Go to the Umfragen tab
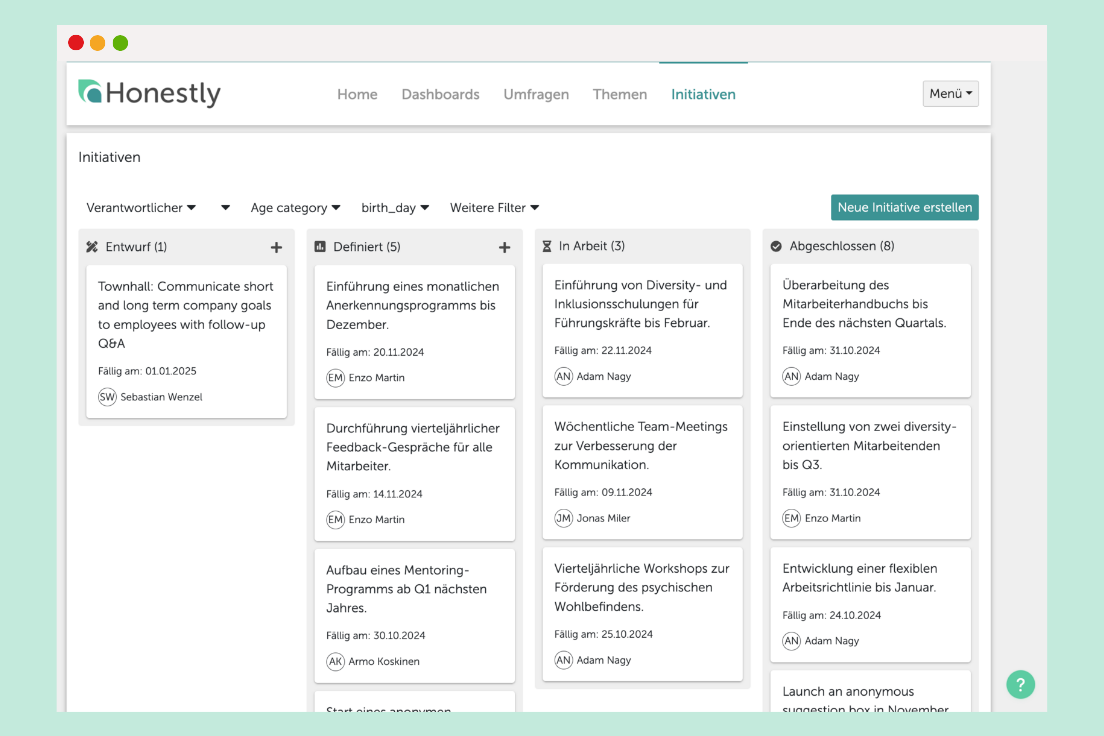Viewport: 1104px width, 736px height. [536, 95]
